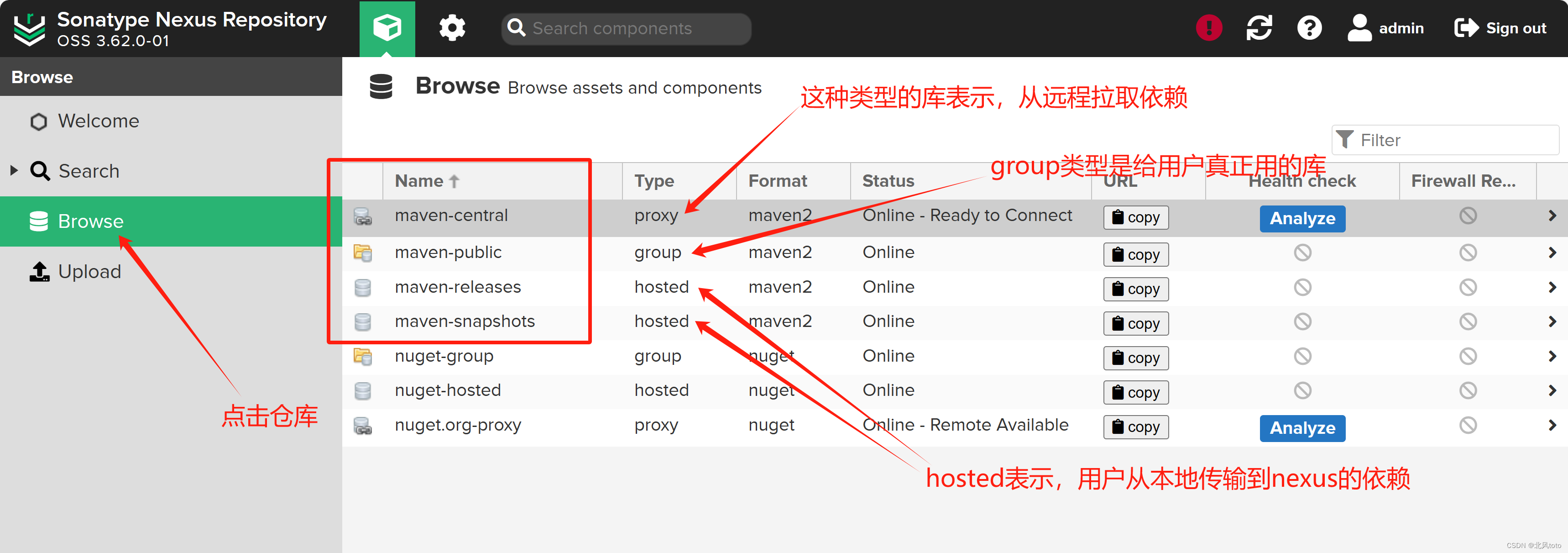
Task: Select Browse in the sidebar
Action: coord(171,221)
